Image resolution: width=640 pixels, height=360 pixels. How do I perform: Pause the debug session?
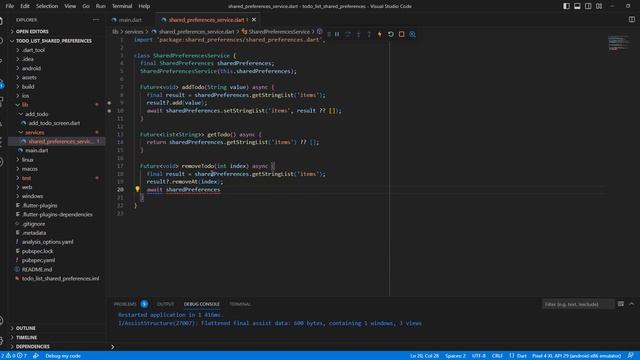click(337, 34)
